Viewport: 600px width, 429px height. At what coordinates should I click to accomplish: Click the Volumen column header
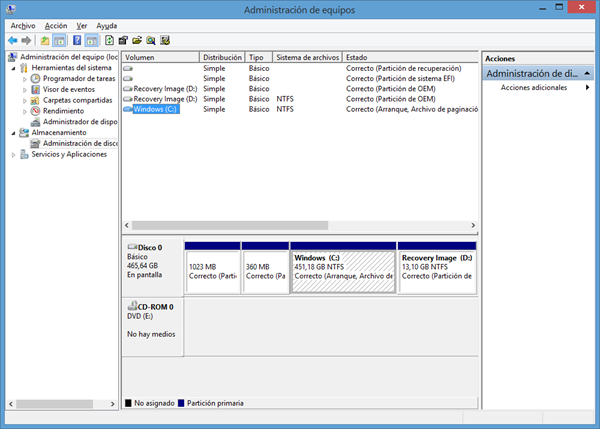point(160,58)
